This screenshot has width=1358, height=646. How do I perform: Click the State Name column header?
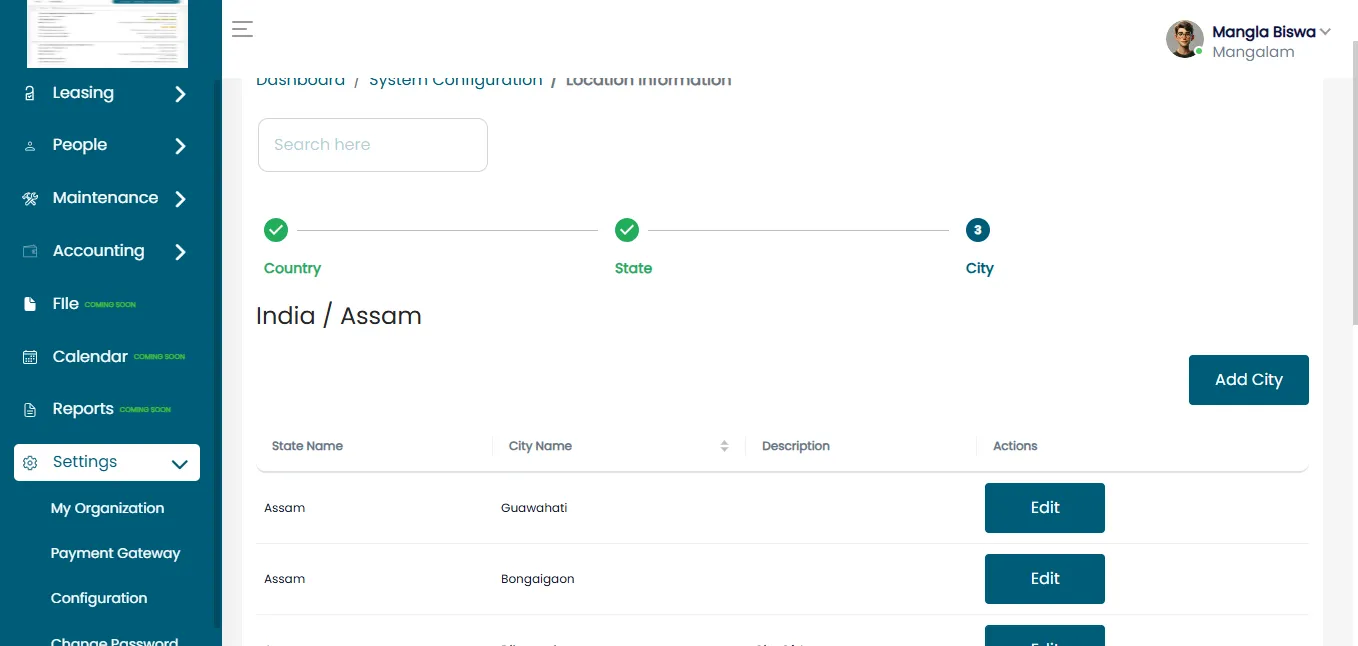(x=307, y=446)
